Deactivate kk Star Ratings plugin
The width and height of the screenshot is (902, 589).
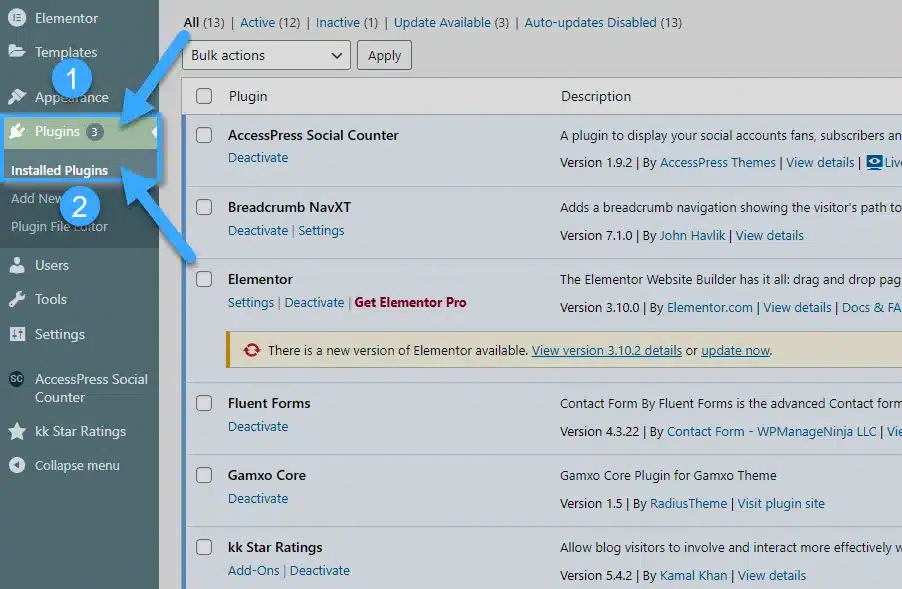(x=319, y=571)
